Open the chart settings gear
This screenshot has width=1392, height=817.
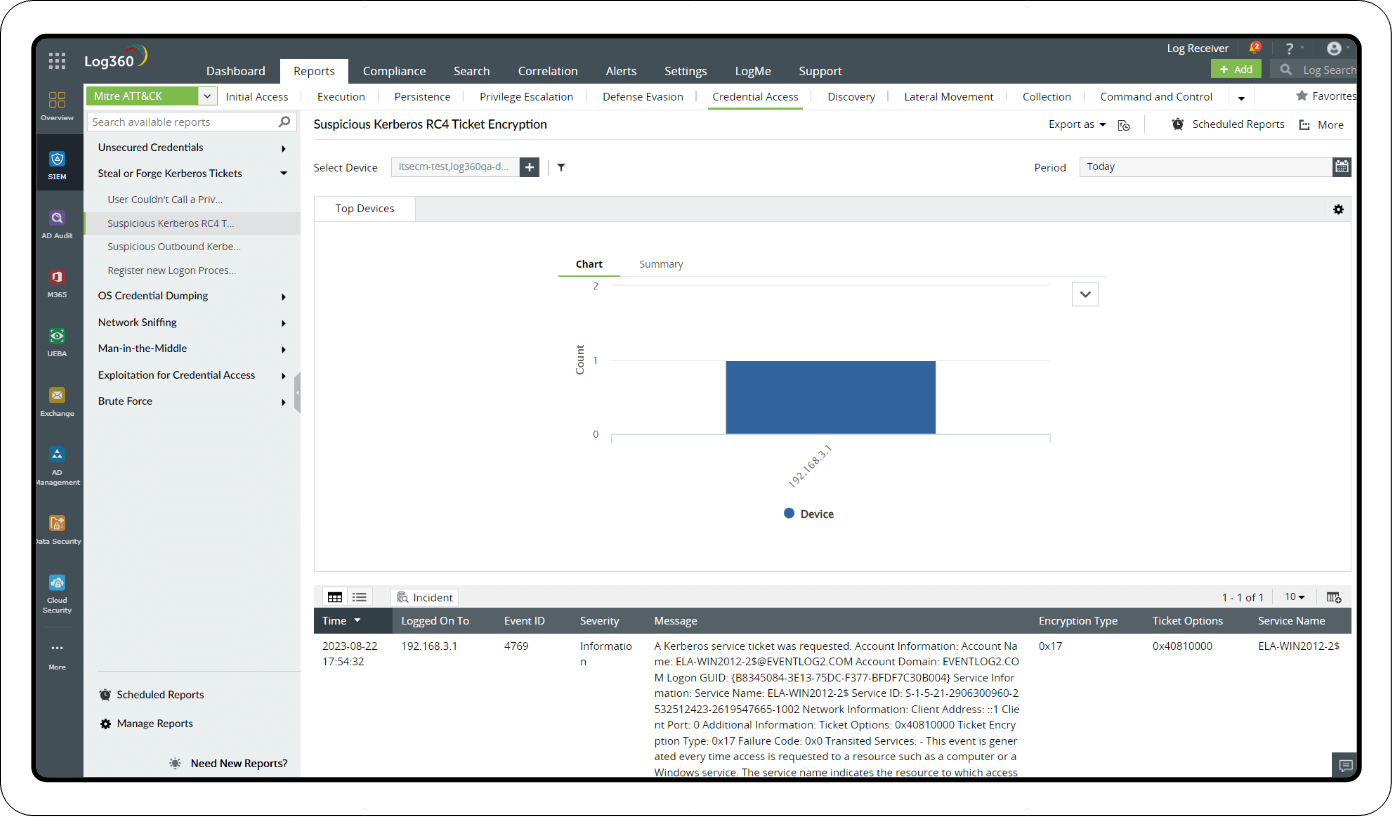coord(1338,209)
